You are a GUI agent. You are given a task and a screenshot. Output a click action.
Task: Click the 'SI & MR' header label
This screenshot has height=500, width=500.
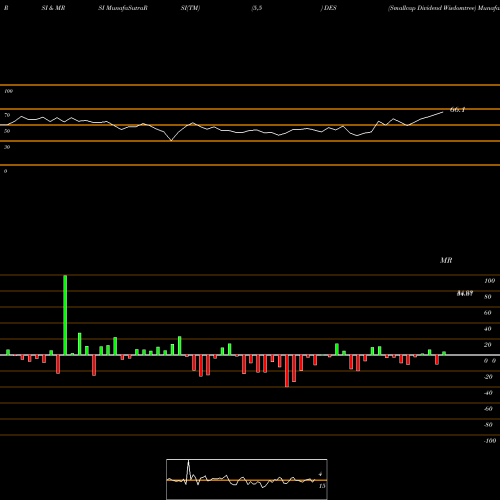pos(53,8)
